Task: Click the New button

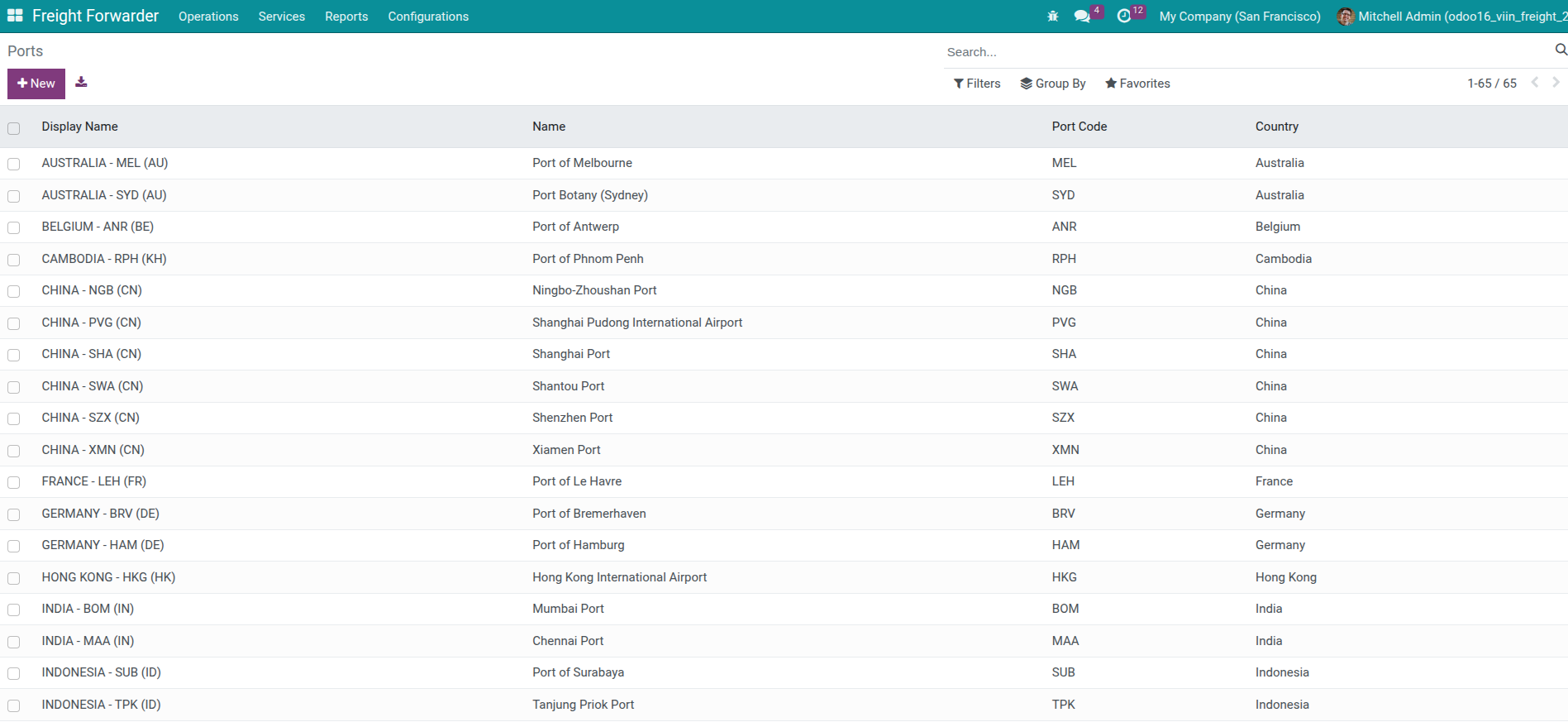Action: tap(36, 84)
